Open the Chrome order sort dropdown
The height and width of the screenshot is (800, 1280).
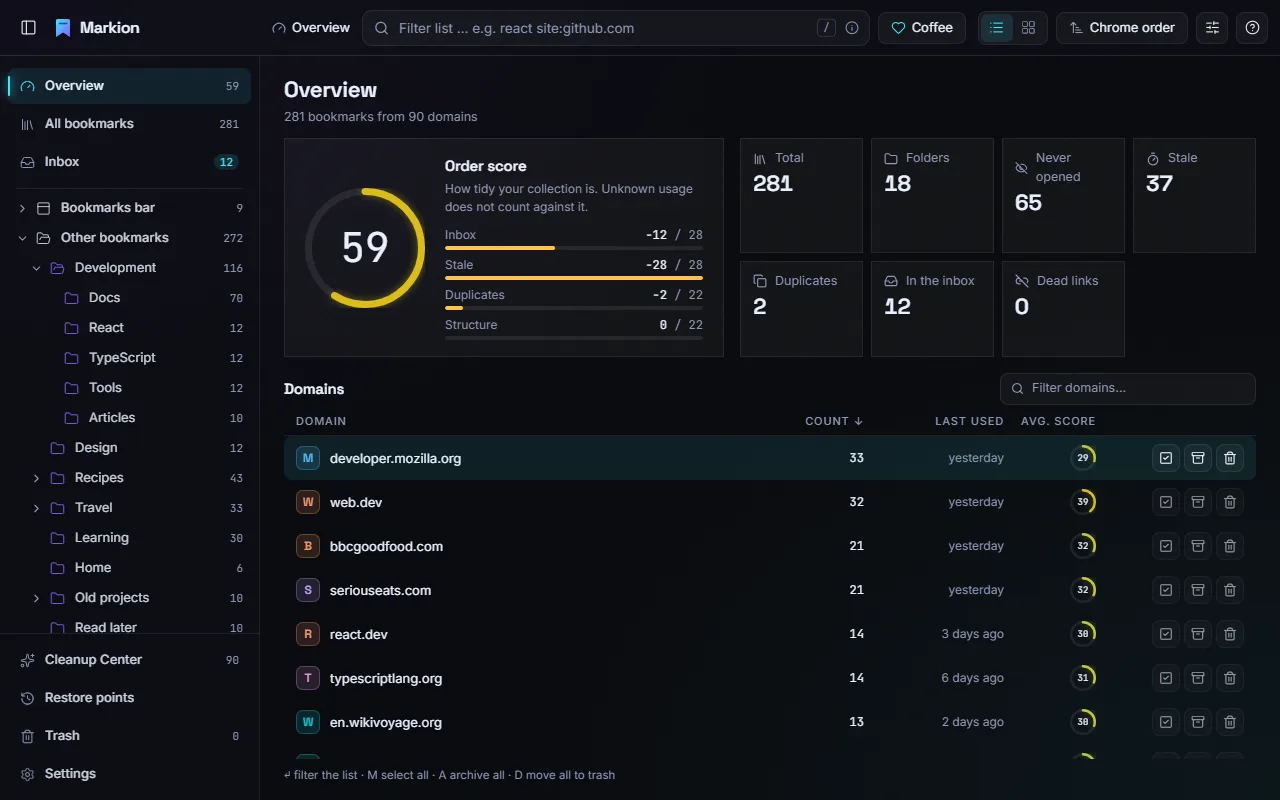pyautogui.click(x=1122, y=28)
